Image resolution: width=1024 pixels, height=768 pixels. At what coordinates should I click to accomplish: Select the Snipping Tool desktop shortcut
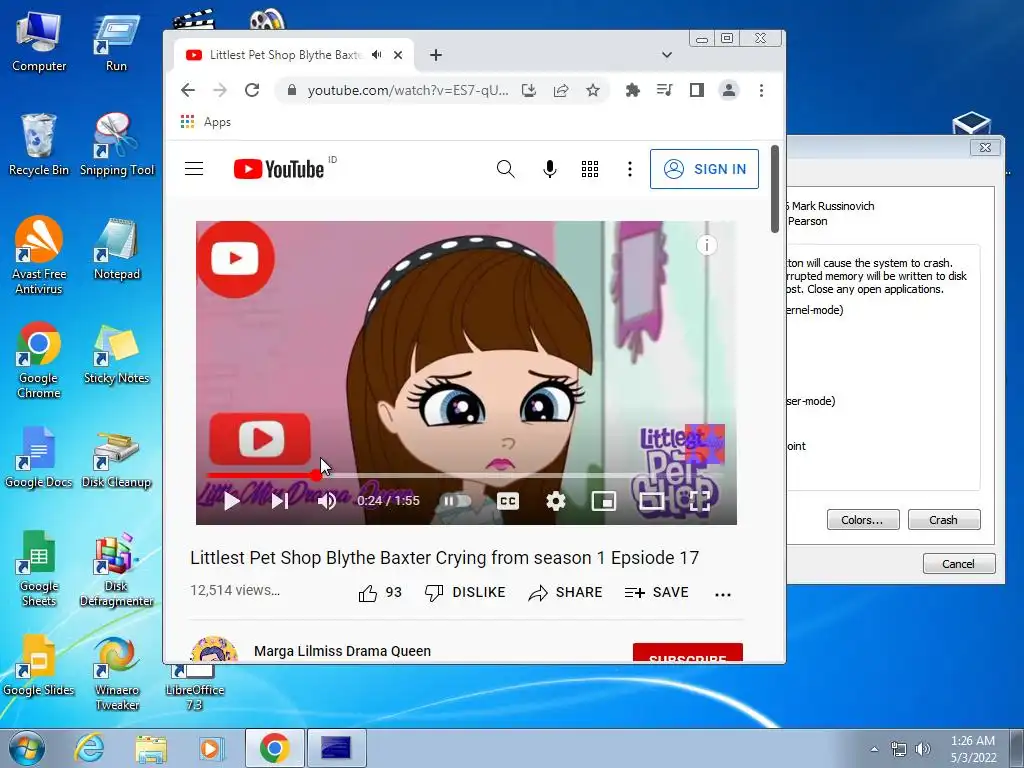coord(116,145)
